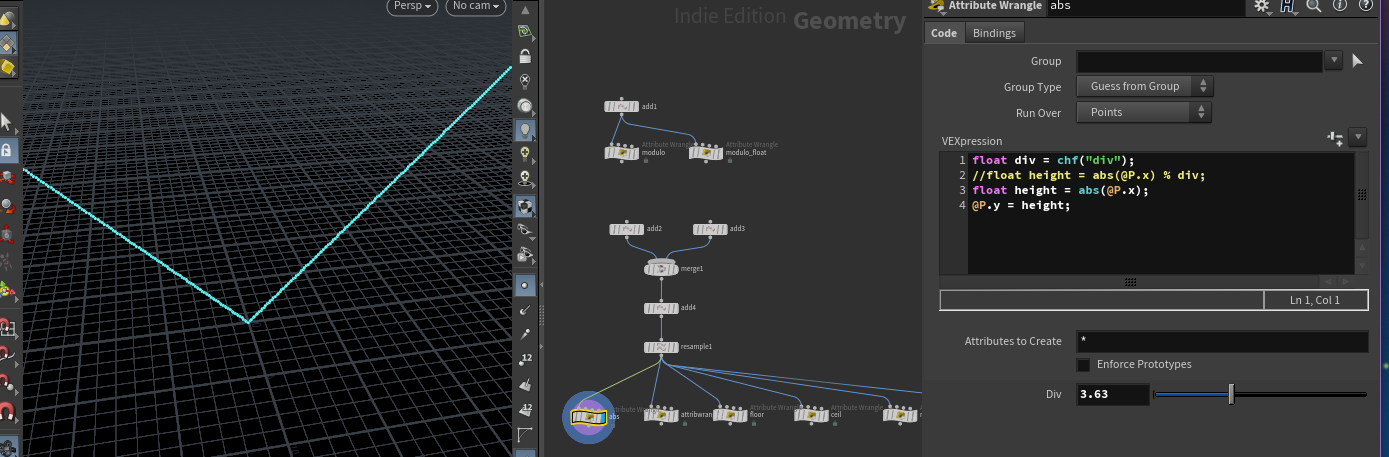1389x457 pixels.
Task: Open the Houdini H presets icon
Action: 1289,6
